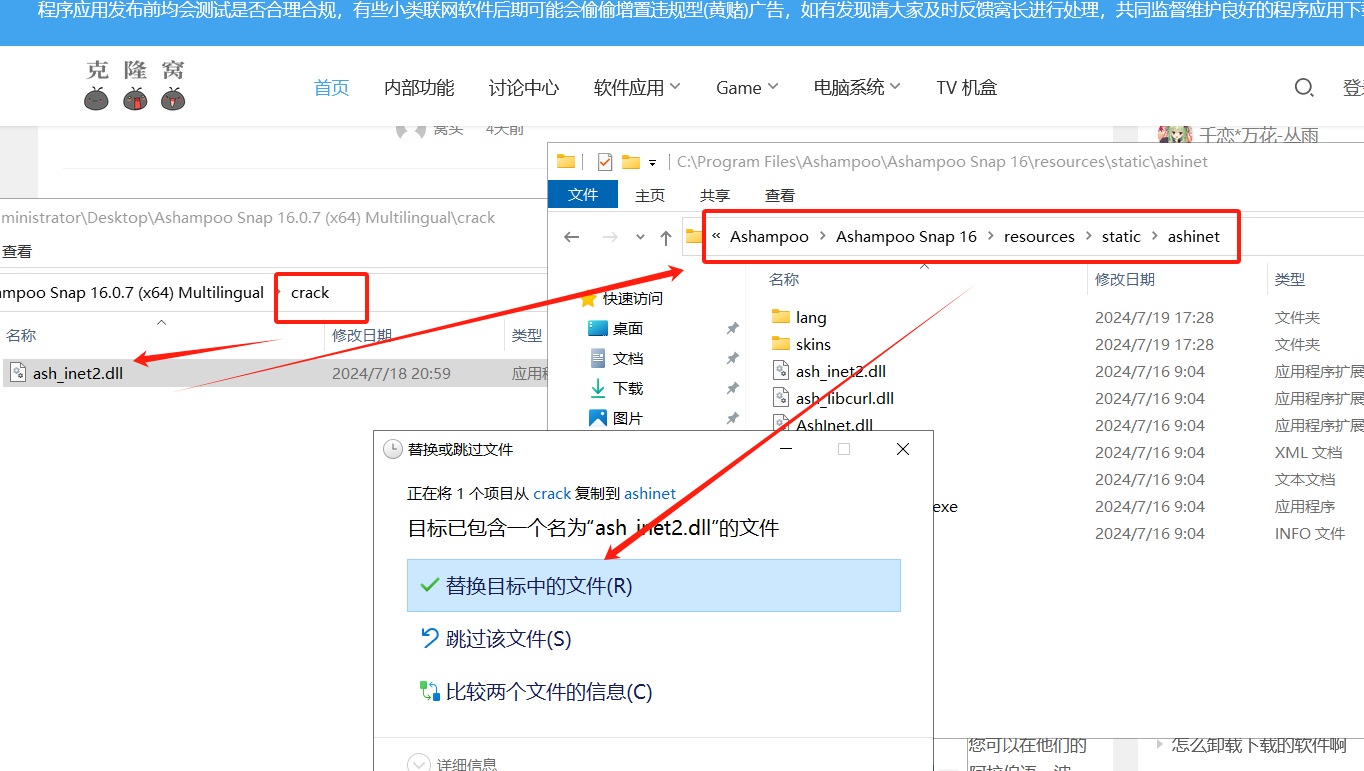1364x771 pixels.
Task: Click the pin icon beside 桌面
Action: pyautogui.click(x=732, y=329)
